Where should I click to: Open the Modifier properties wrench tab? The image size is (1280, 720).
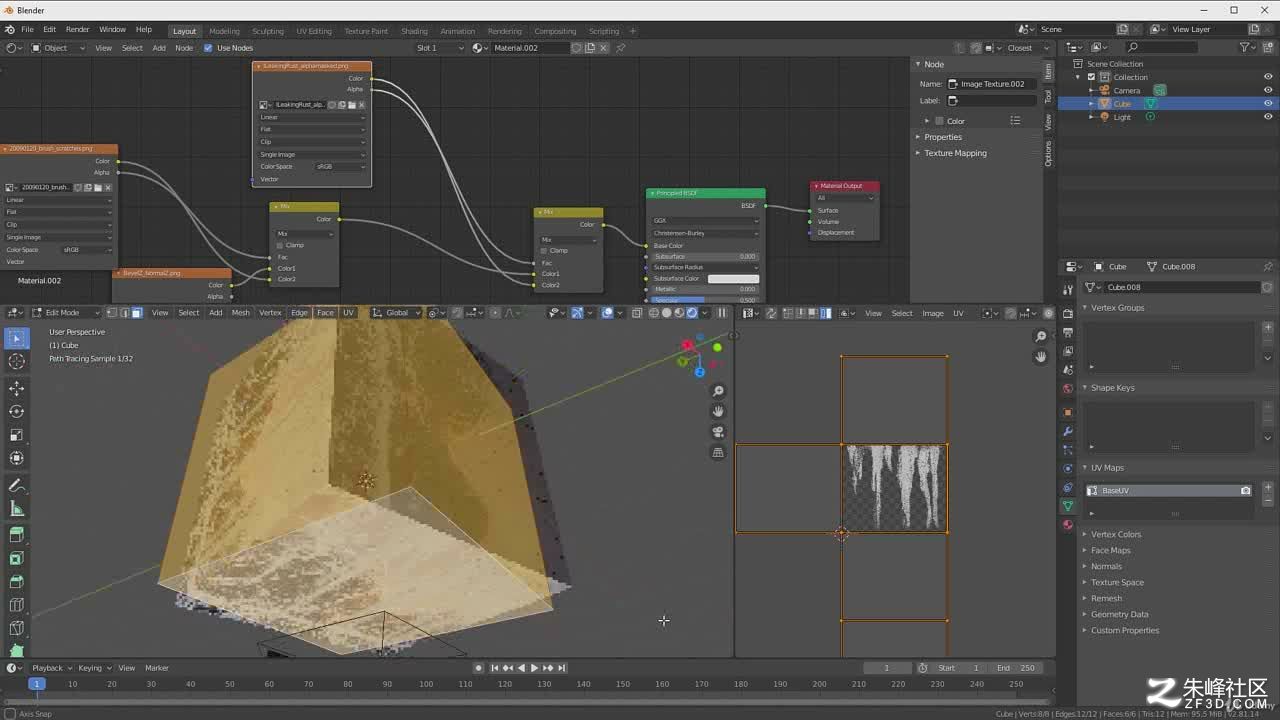1068,431
